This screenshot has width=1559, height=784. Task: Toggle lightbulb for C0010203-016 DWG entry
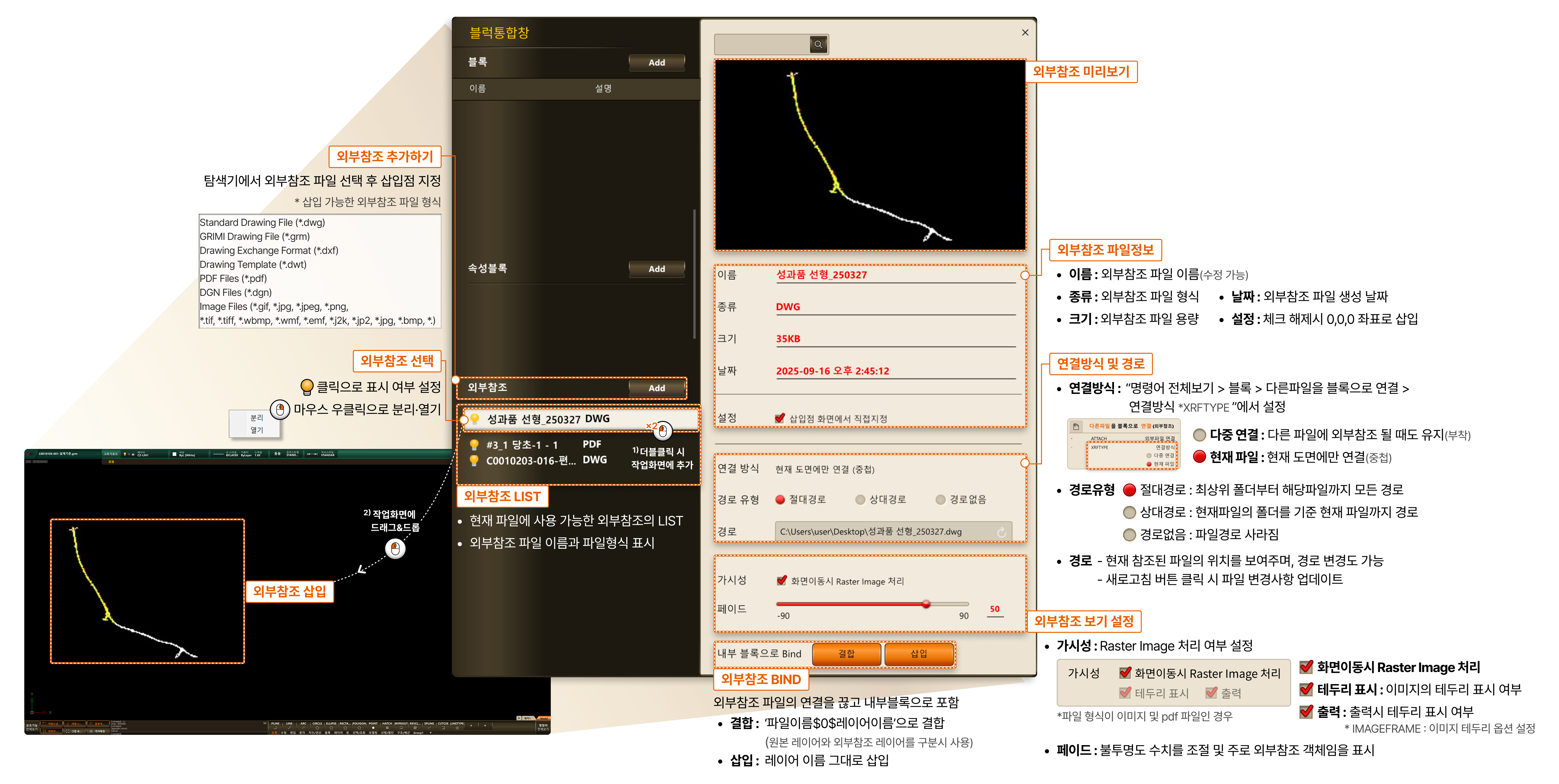(475, 460)
